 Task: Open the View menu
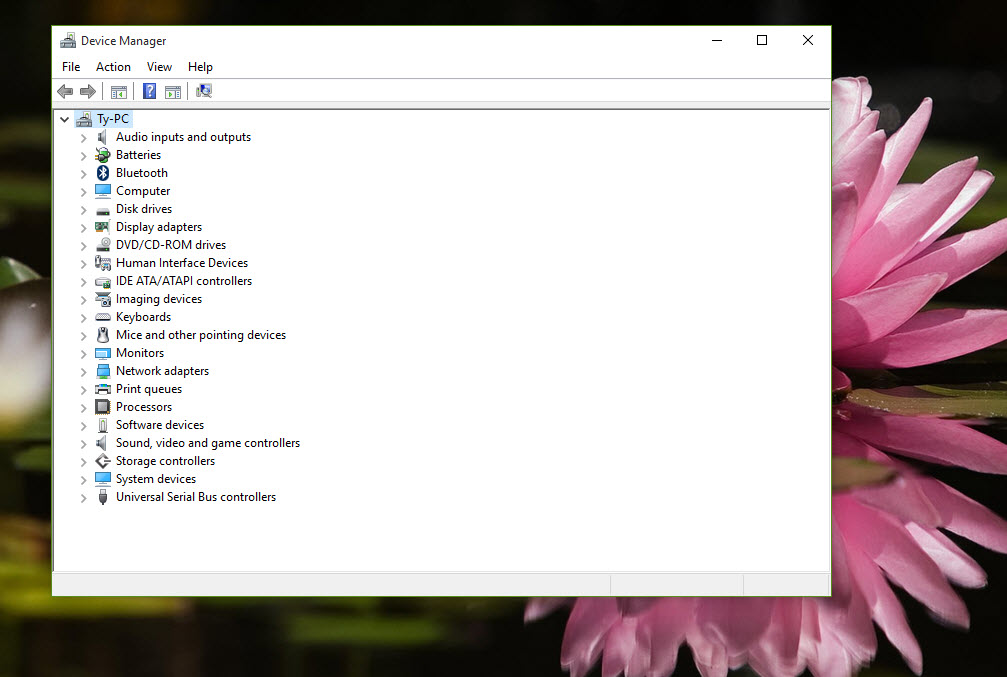(x=159, y=67)
